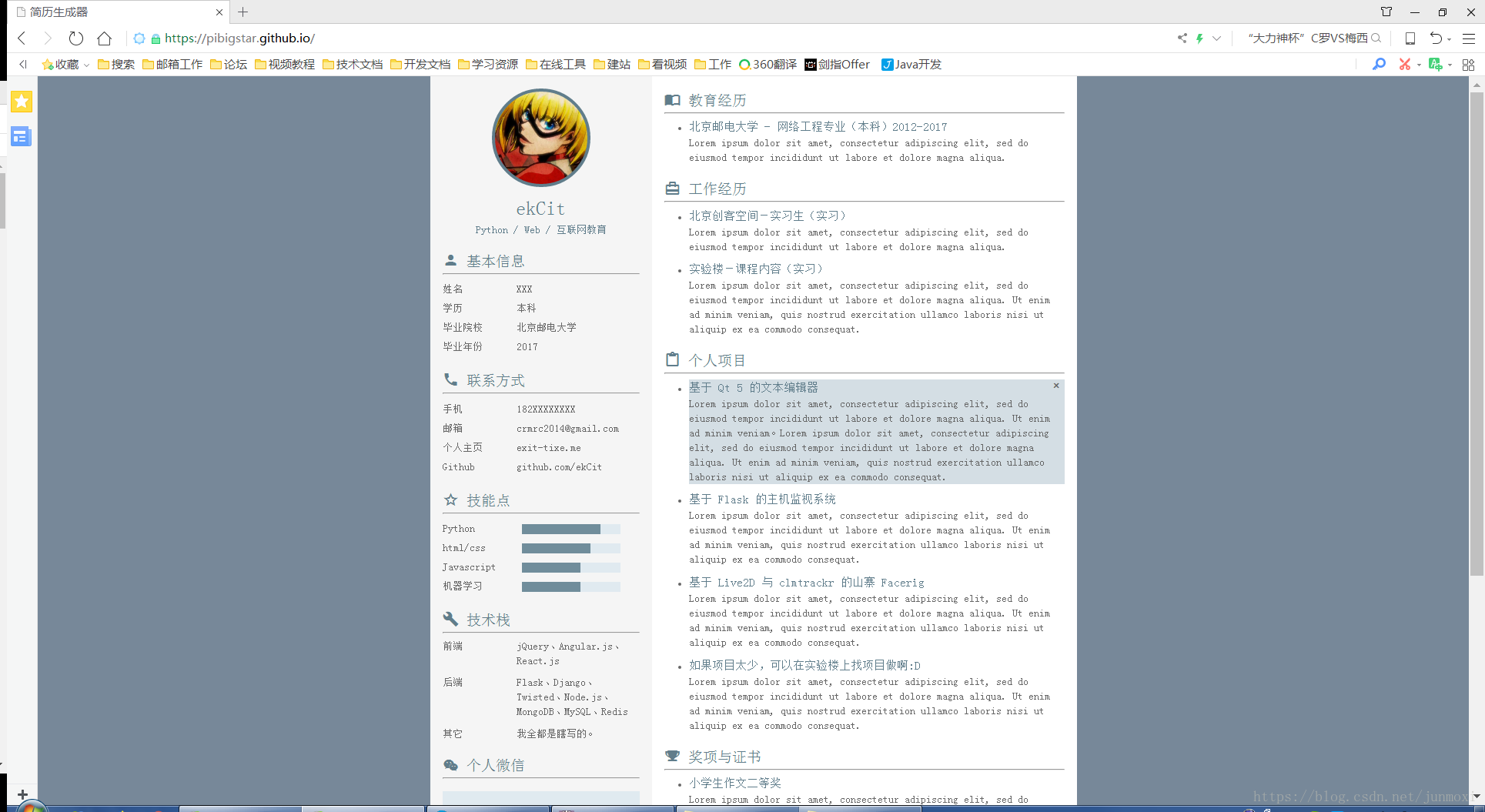Screen dimensions: 1485x812
Task: Open the address bar dropdown arrow
Action: [1216, 38]
